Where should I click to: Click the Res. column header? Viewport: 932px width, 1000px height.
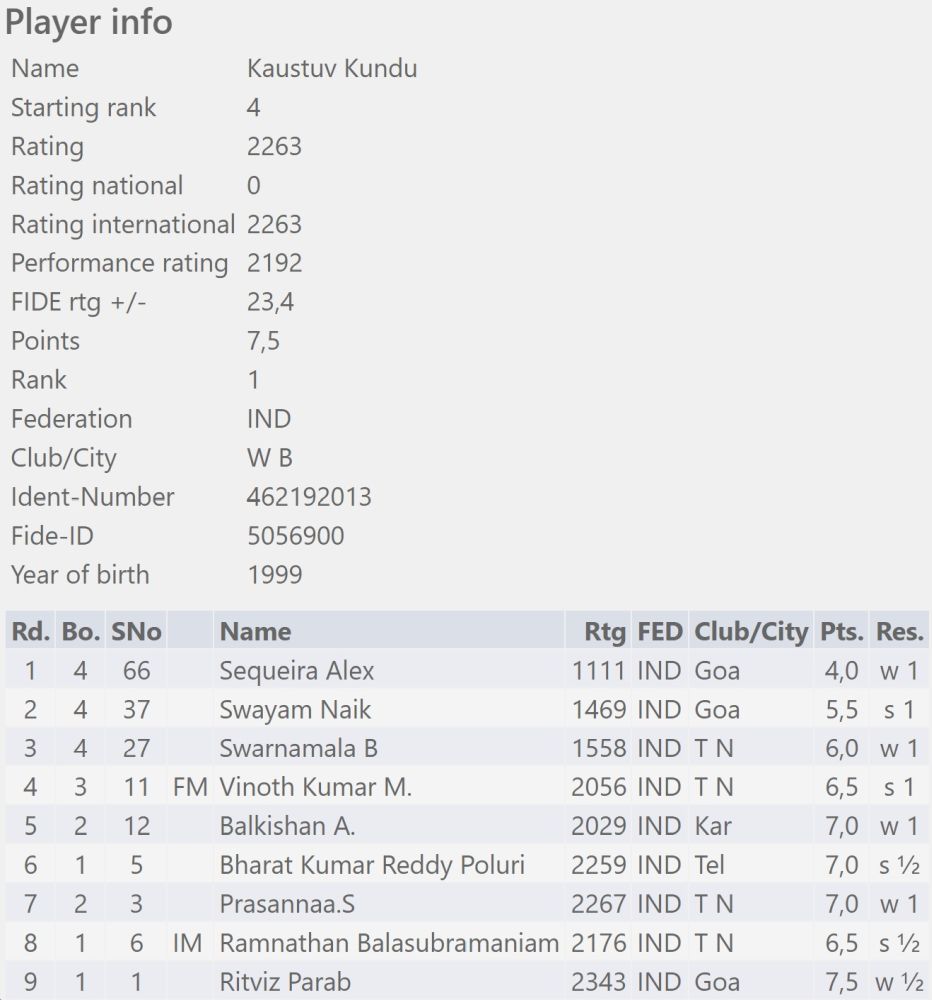[x=900, y=632]
